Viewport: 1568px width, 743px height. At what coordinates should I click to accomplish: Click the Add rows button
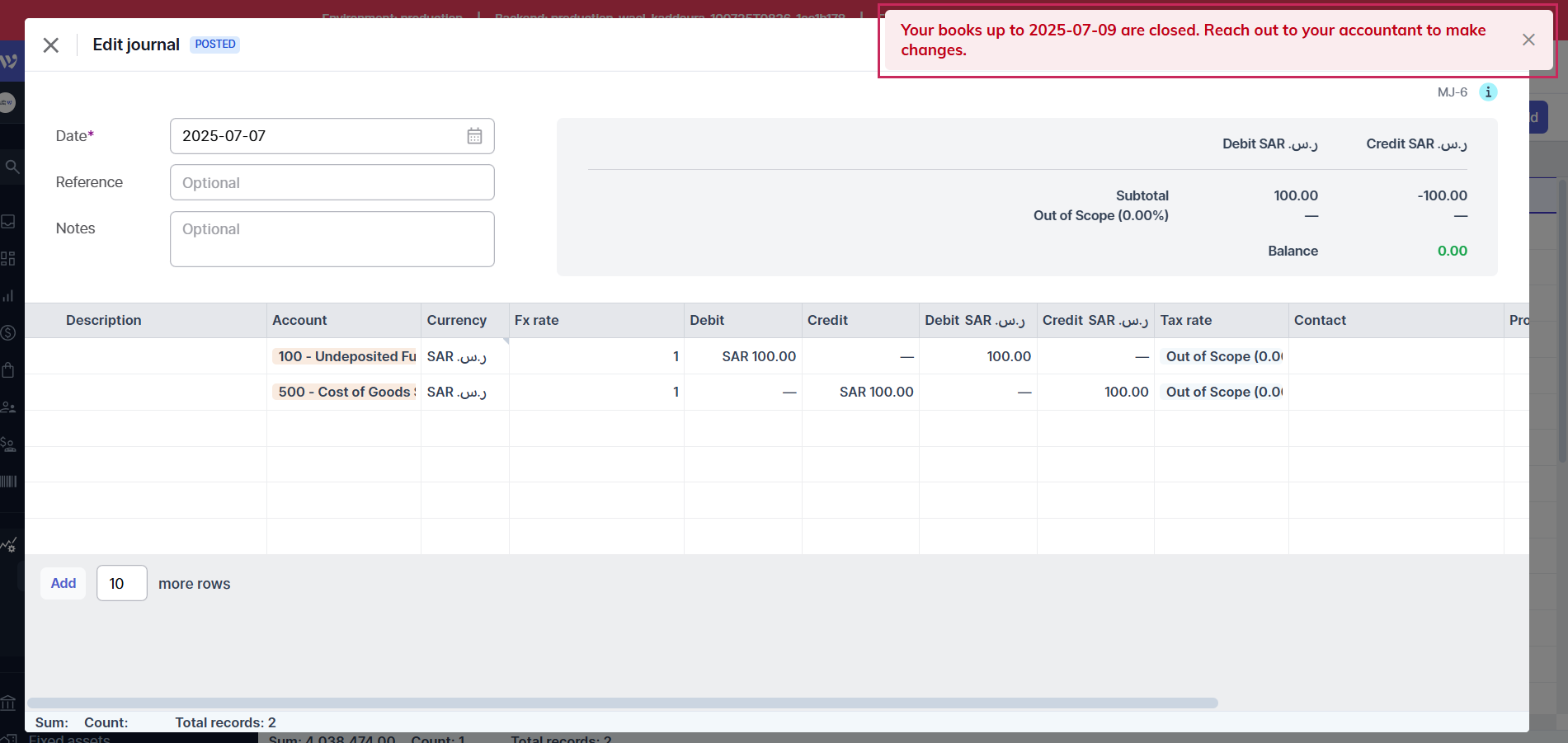(64, 583)
